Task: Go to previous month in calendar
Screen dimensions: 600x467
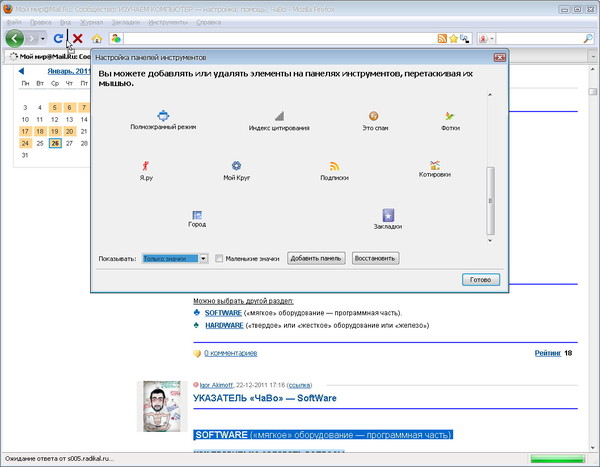Action: coord(21,71)
